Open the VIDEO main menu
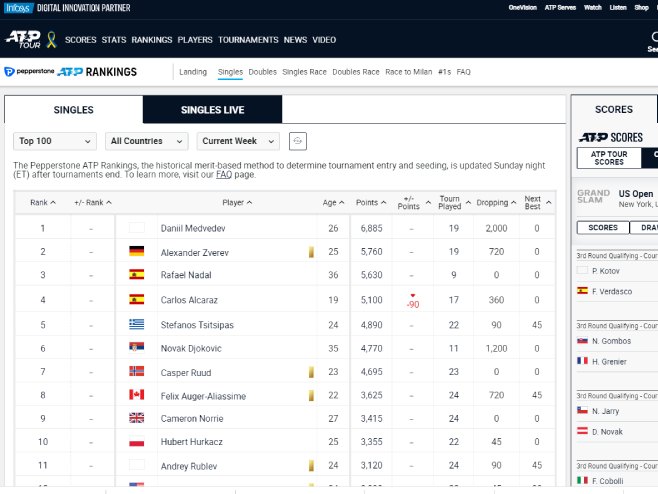This screenshot has width=658, height=494. pos(324,40)
